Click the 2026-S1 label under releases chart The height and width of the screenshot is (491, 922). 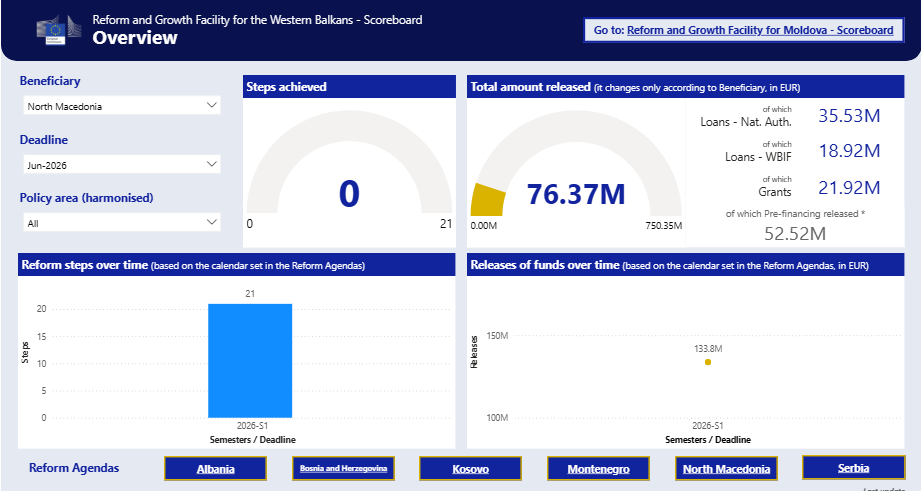(x=707, y=425)
